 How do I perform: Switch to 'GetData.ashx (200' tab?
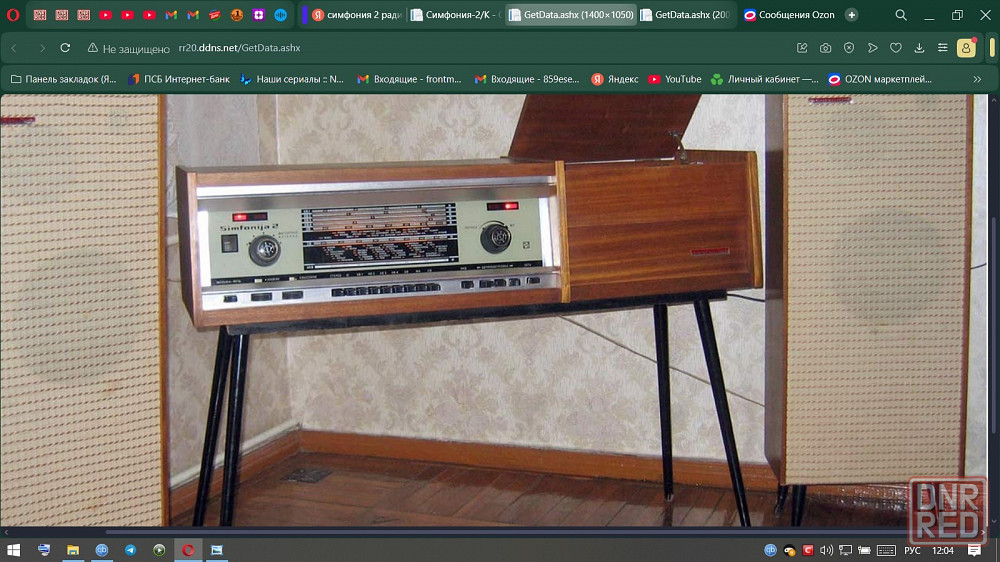pos(686,15)
